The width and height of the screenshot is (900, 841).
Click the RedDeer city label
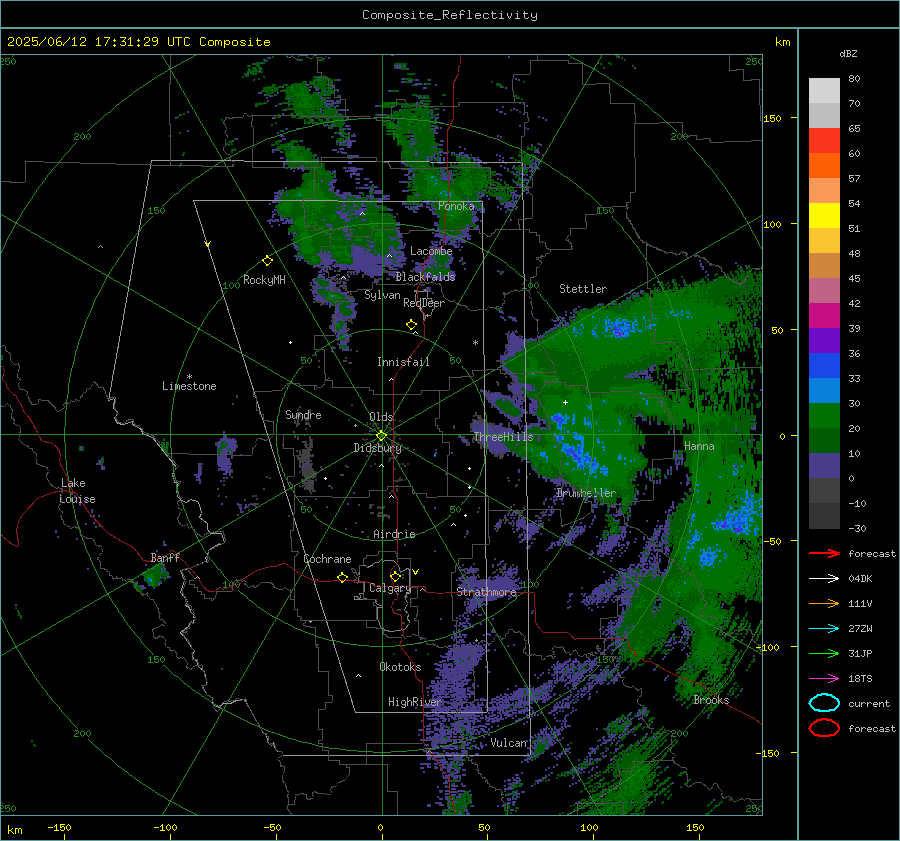424,303
